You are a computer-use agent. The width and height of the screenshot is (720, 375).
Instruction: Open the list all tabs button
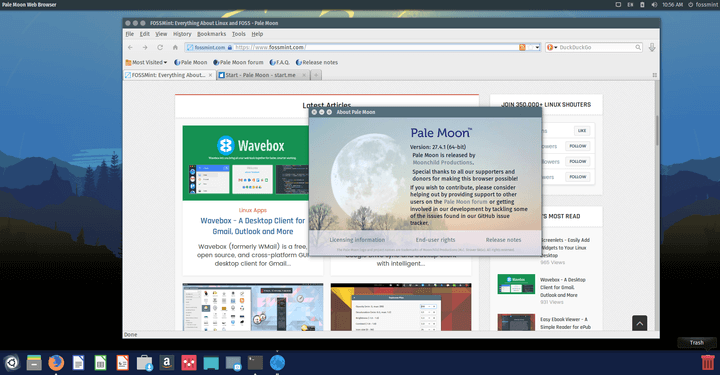click(655, 75)
